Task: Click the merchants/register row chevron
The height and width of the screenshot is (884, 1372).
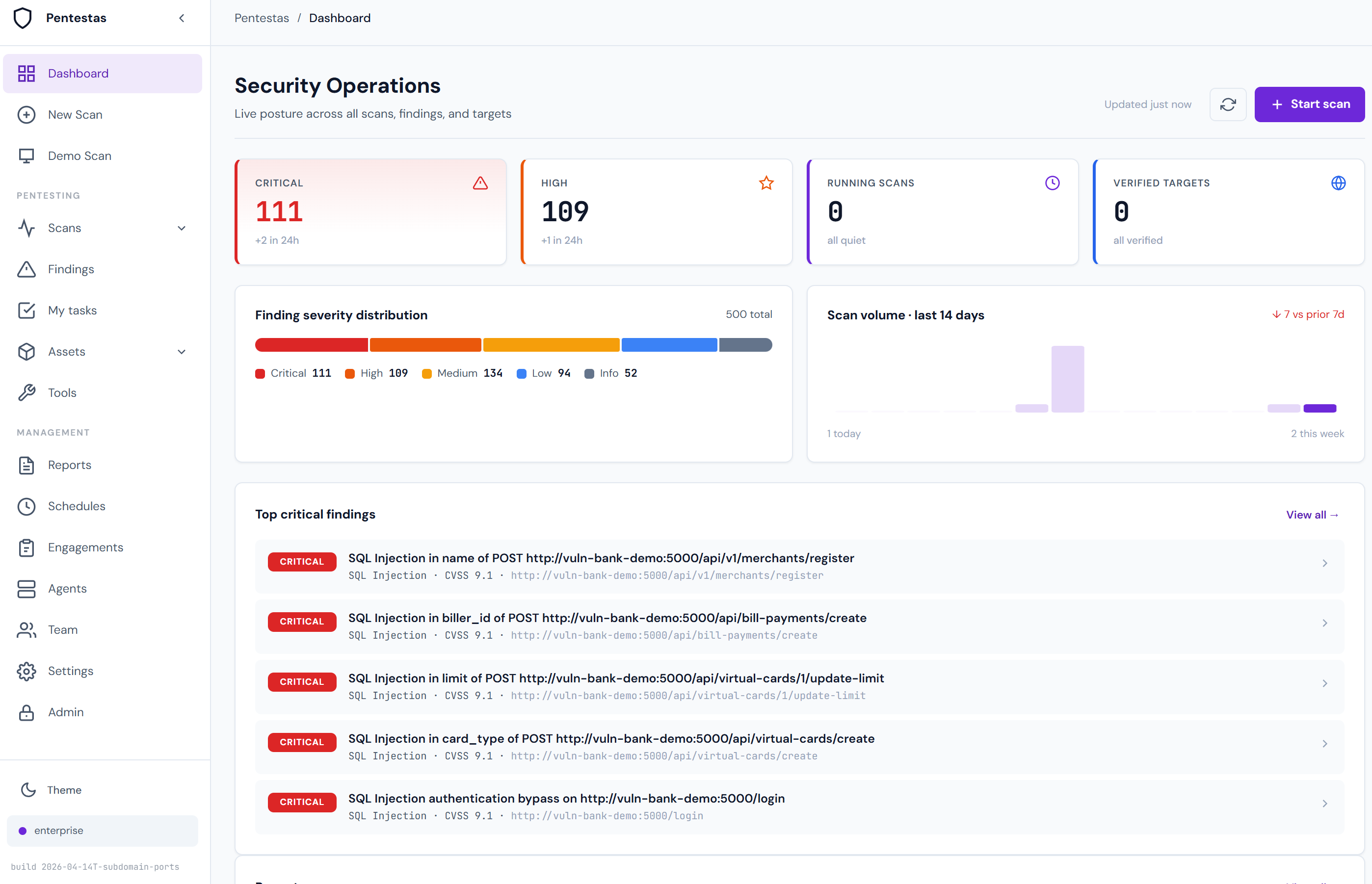Action: tap(1325, 563)
